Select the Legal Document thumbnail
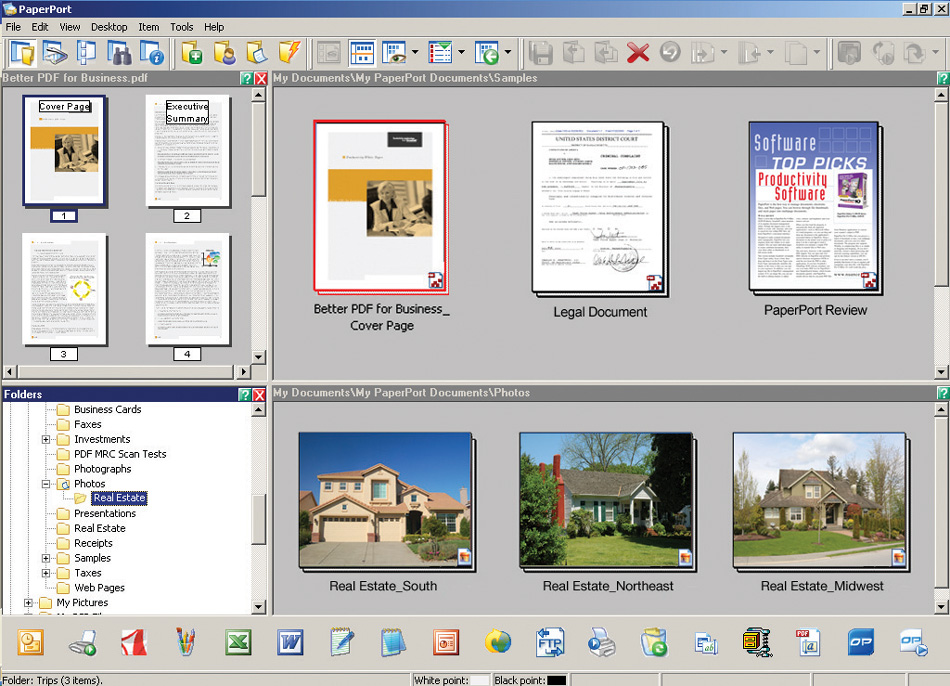950x686 pixels. (599, 208)
